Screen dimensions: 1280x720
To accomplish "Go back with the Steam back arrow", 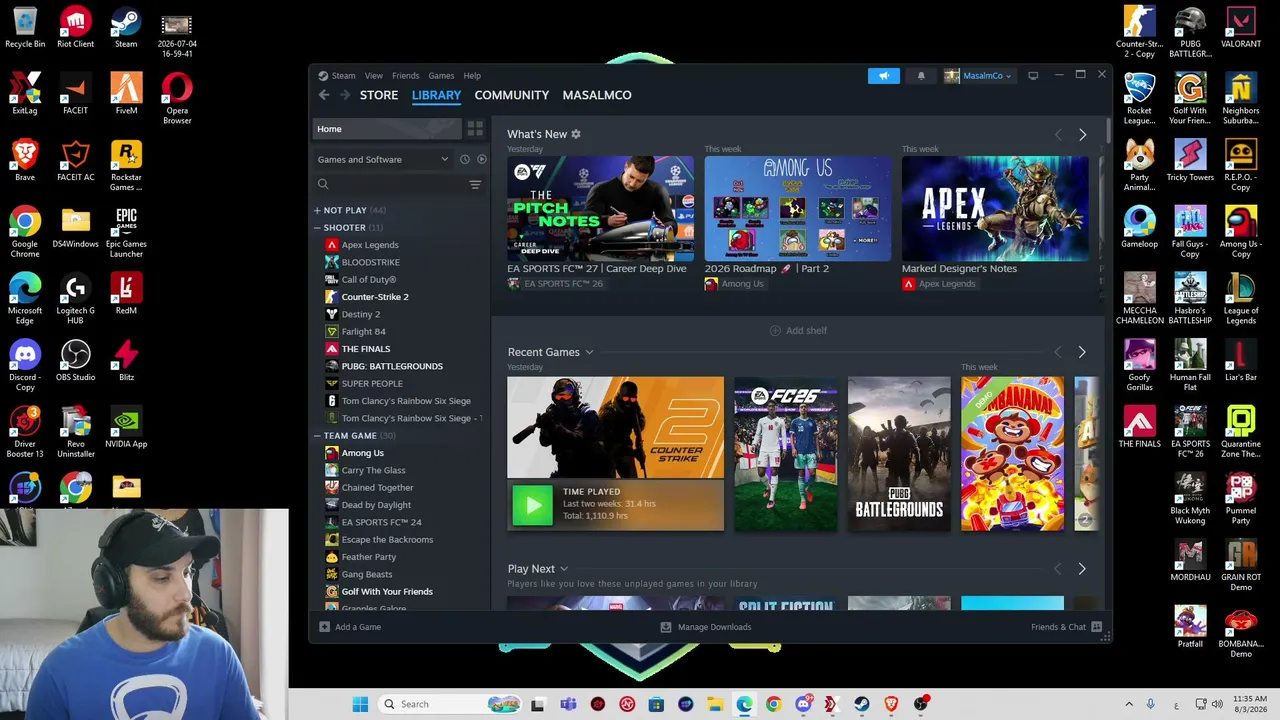I will [324, 95].
